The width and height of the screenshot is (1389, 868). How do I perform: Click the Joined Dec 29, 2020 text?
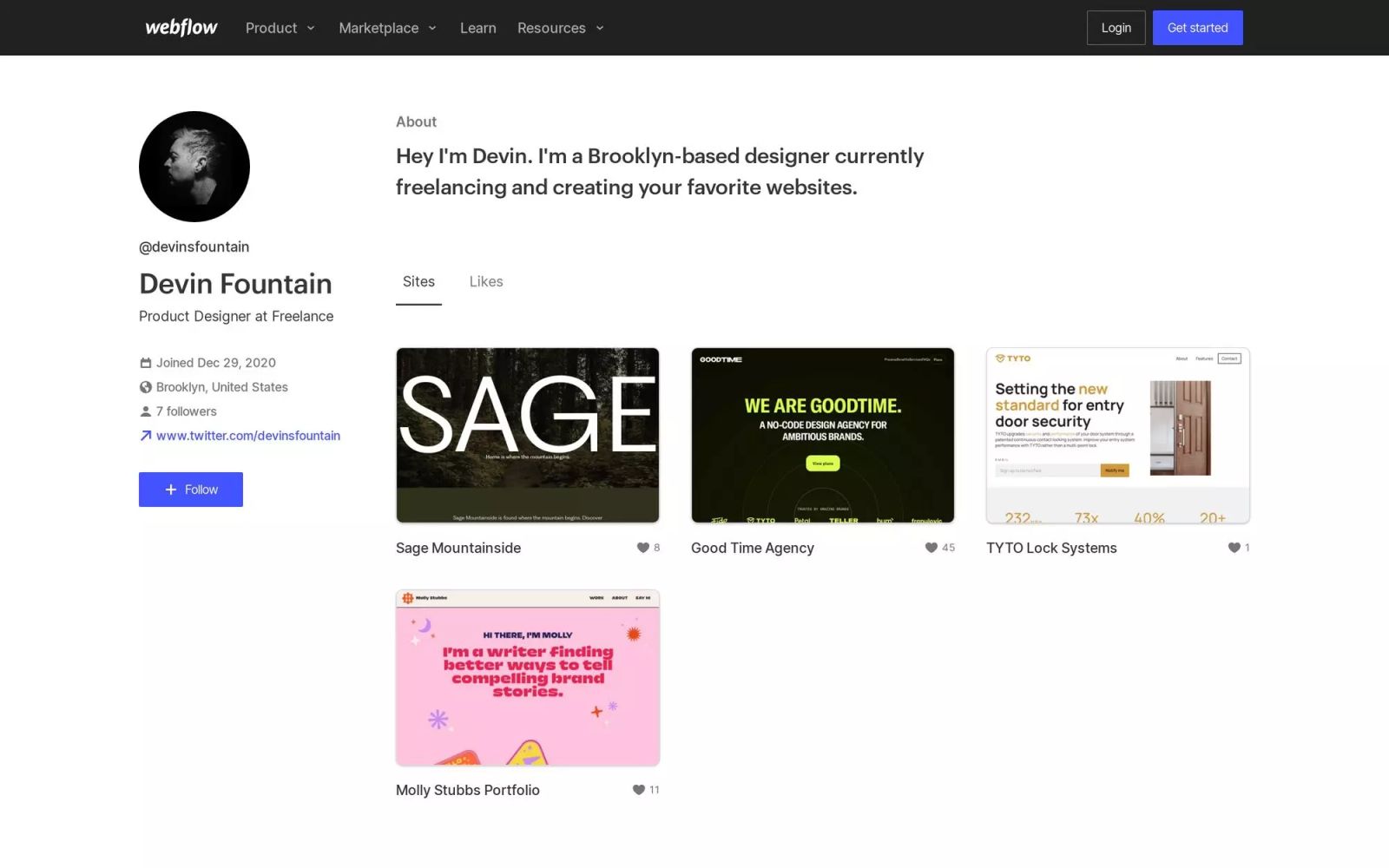point(216,363)
